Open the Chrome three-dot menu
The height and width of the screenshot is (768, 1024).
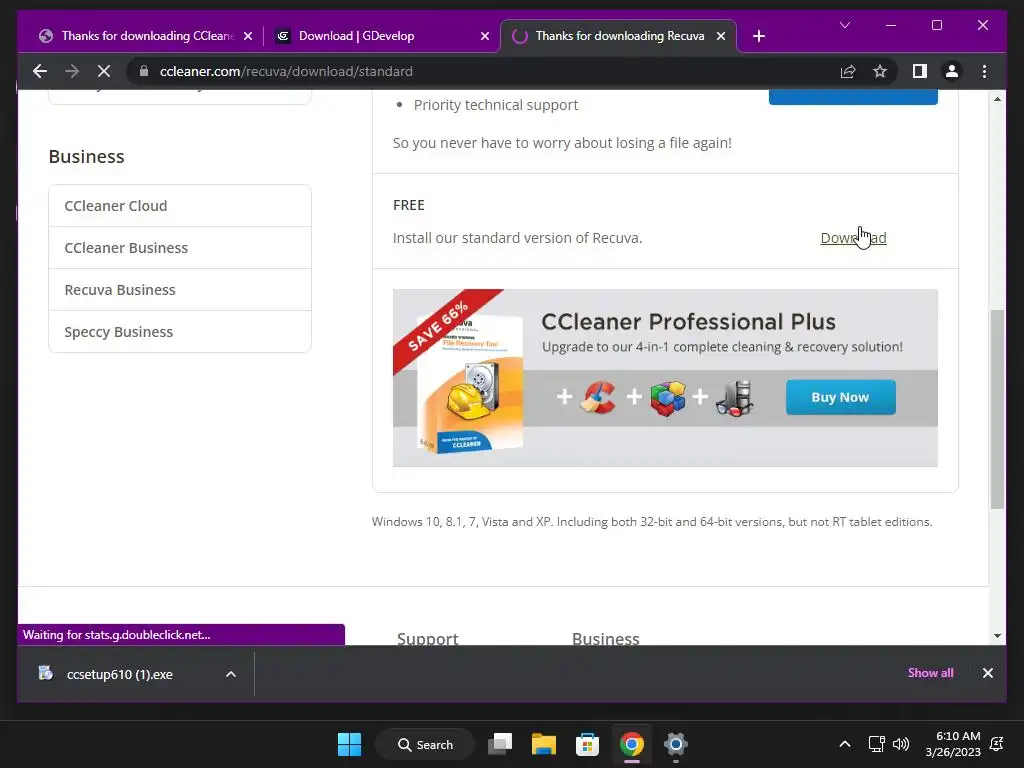(x=984, y=71)
